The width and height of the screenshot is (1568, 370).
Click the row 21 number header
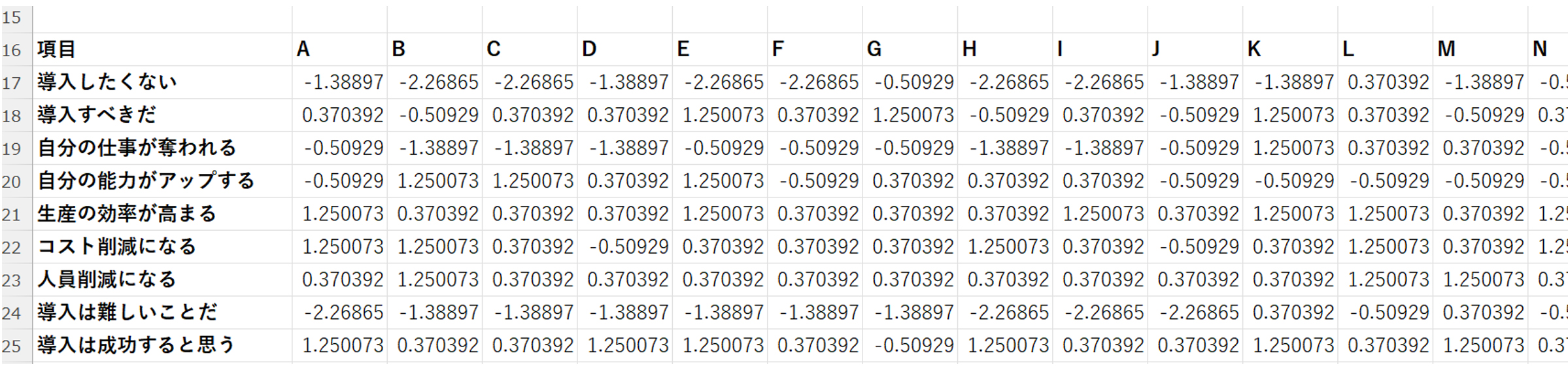tap(12, 214)
